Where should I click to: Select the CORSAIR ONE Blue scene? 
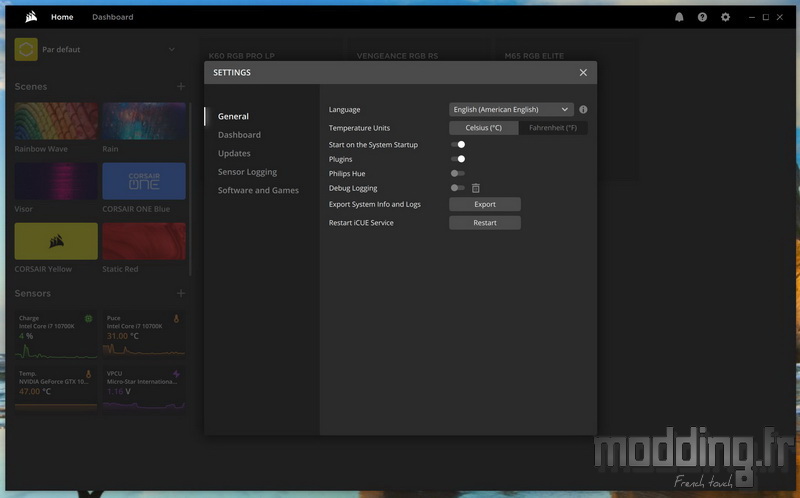[144, 181]
